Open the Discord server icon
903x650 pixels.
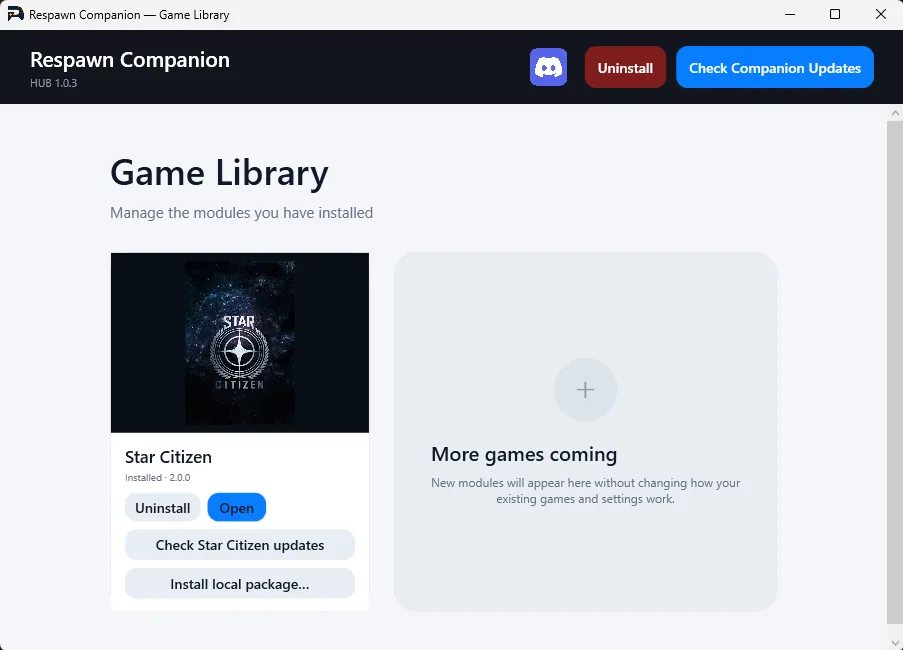548,67
